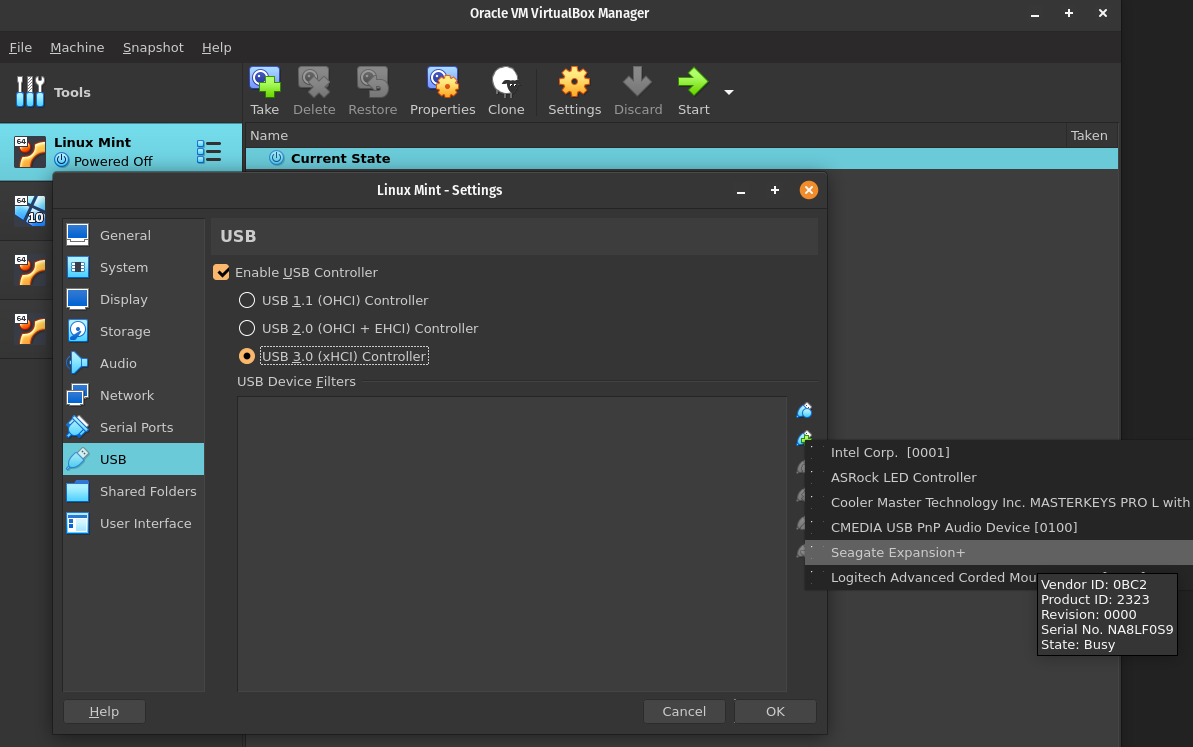Choose ASRock LED Controller device
This screenshot has height=747, width=1193.
pyautogui.click(x=999, y=477)
